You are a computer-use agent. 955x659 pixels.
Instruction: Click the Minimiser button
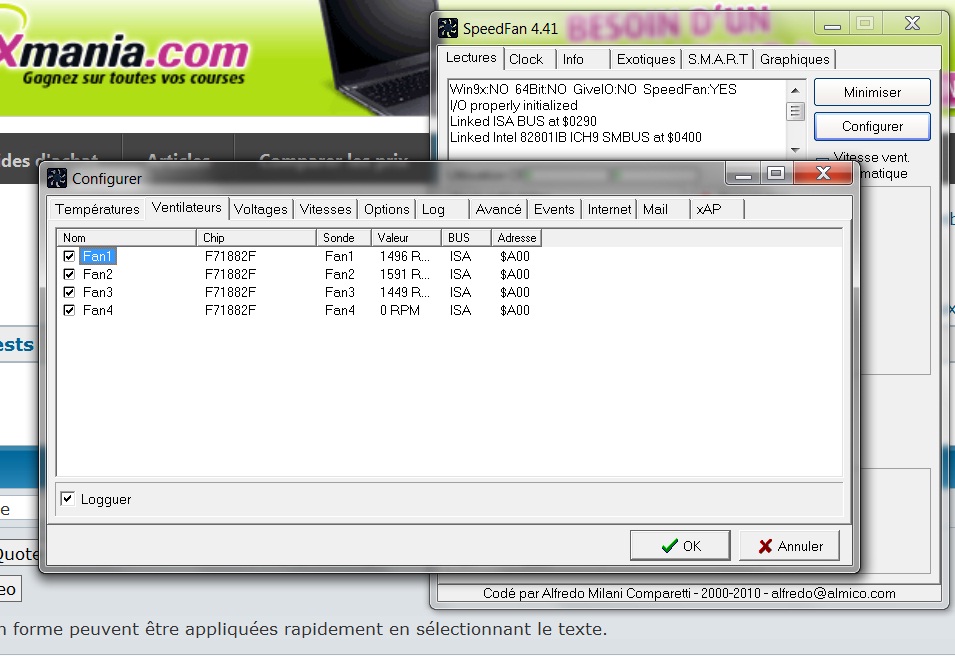click(x=872, y=92)
